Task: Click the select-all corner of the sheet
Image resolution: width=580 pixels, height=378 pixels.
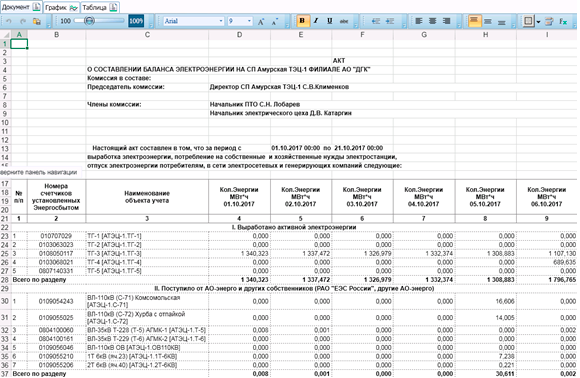Action: click(5, 35)
